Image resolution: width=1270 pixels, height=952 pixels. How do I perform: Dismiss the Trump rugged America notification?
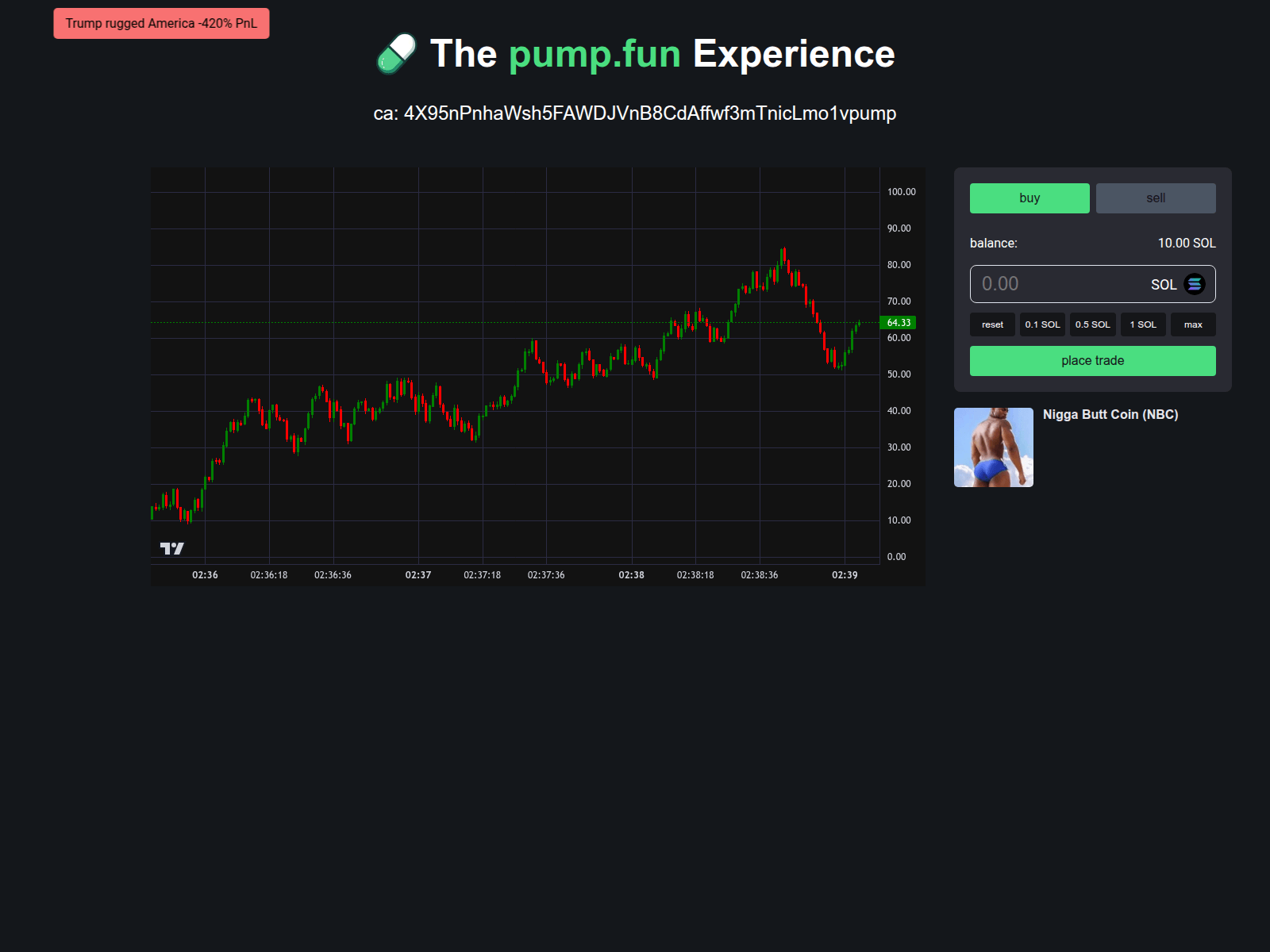161,24
